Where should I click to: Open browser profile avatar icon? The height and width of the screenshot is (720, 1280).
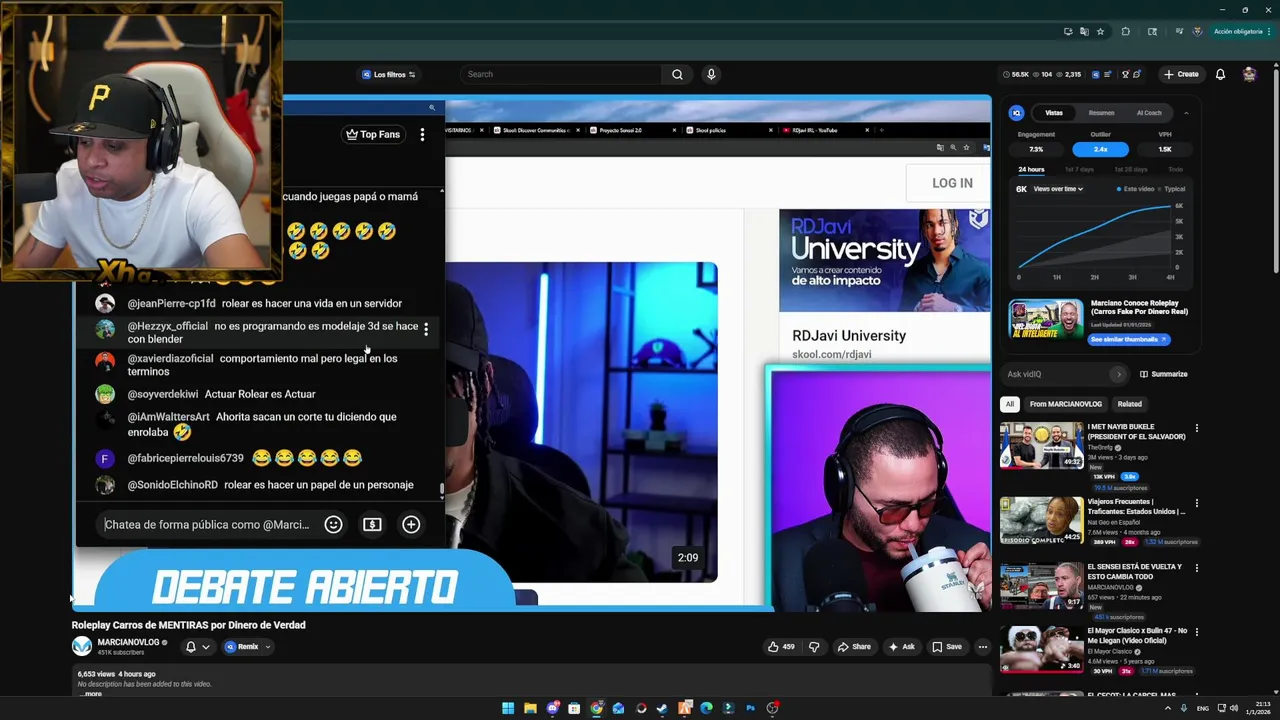[x=1197, y=31]
